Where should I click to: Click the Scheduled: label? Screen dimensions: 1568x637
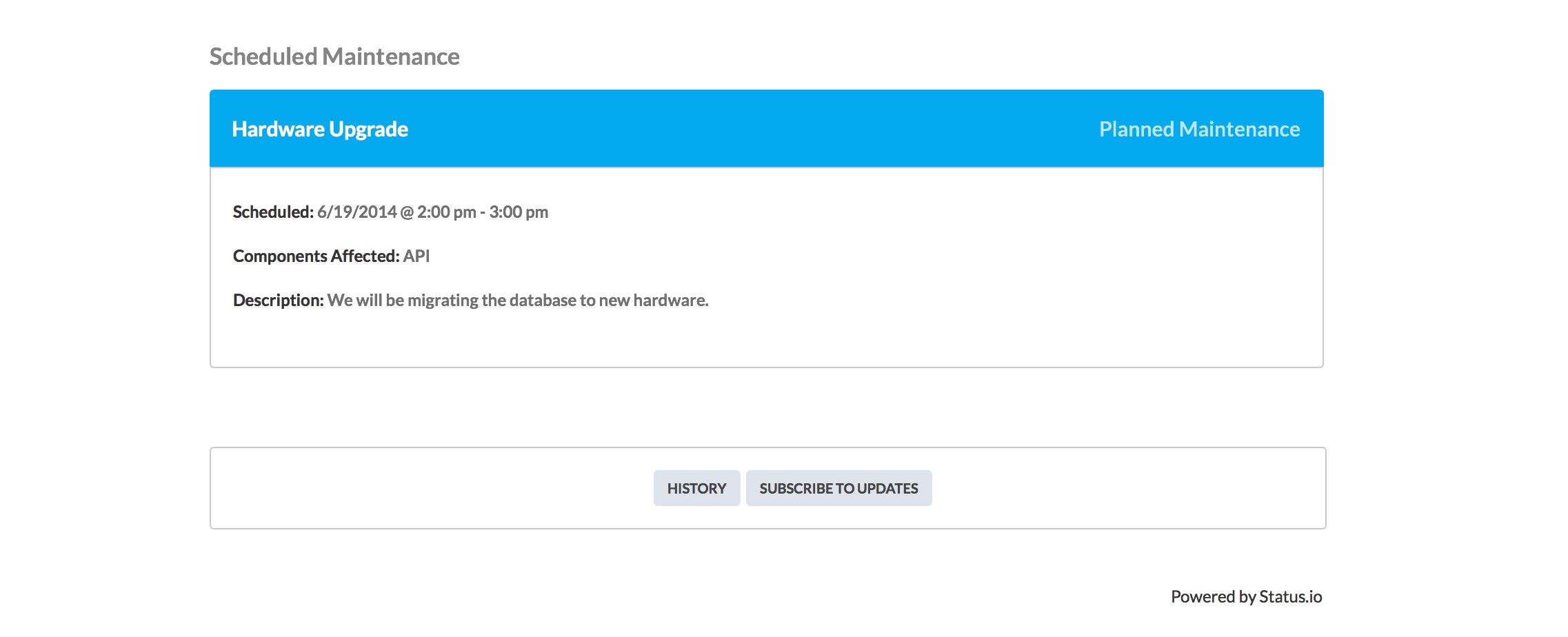click(273, 212)
